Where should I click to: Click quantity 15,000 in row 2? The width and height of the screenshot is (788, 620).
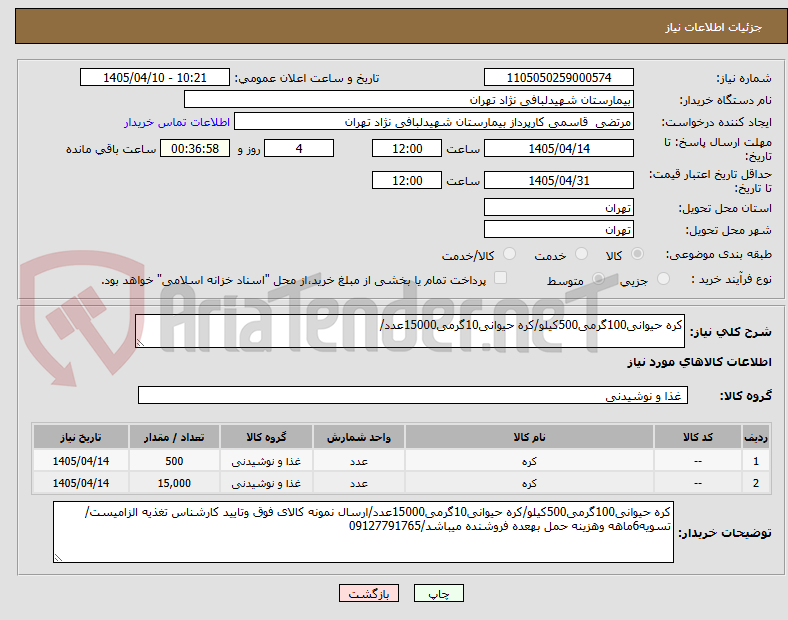pyautogui.click(x=174, y=483)
